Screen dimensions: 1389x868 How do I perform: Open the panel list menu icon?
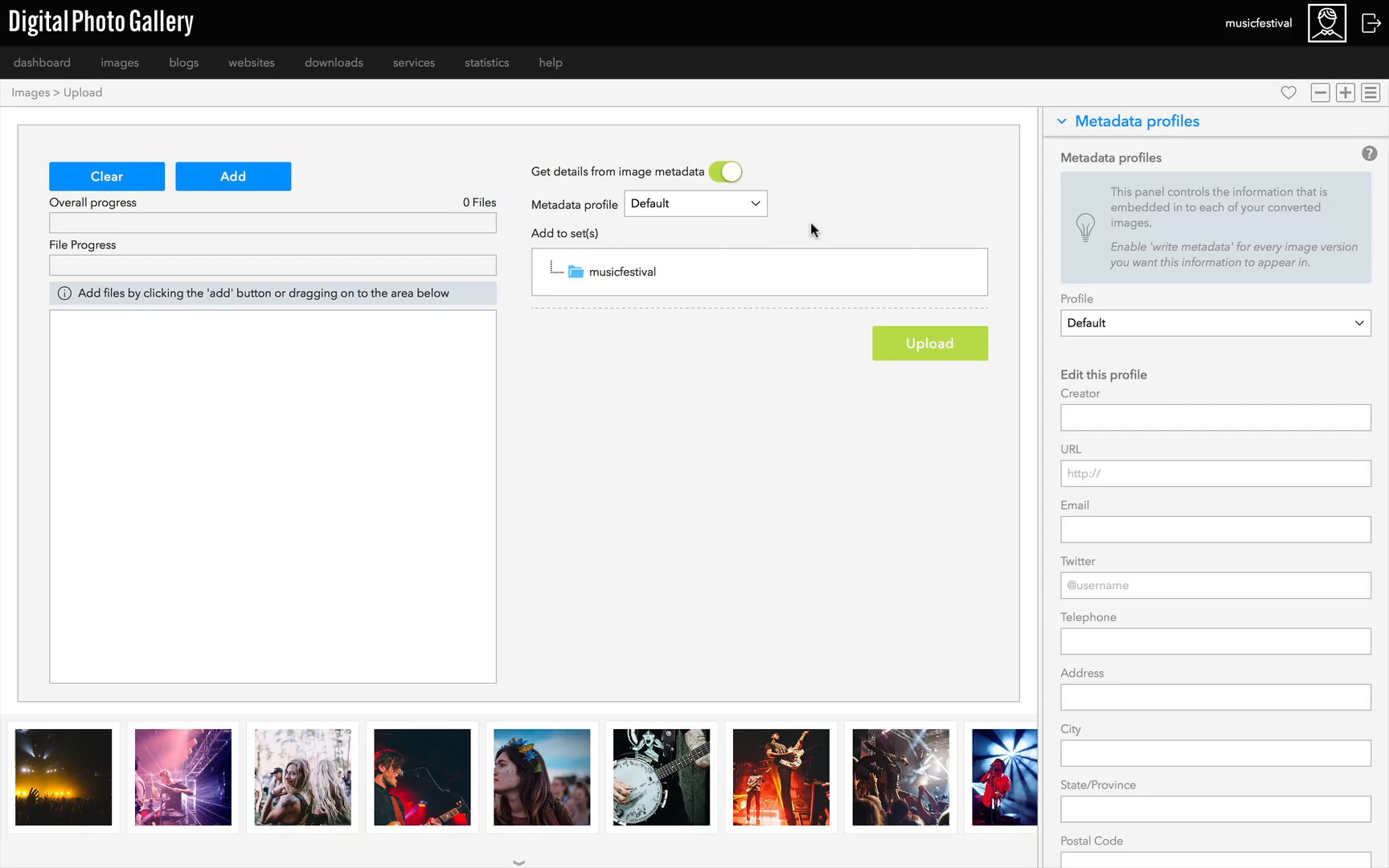pyautogui.click(x=1371, y=92)
